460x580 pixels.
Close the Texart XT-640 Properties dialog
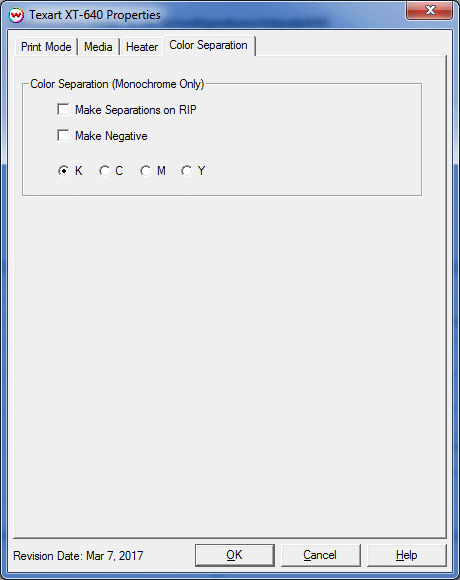(x=429, y=10)
